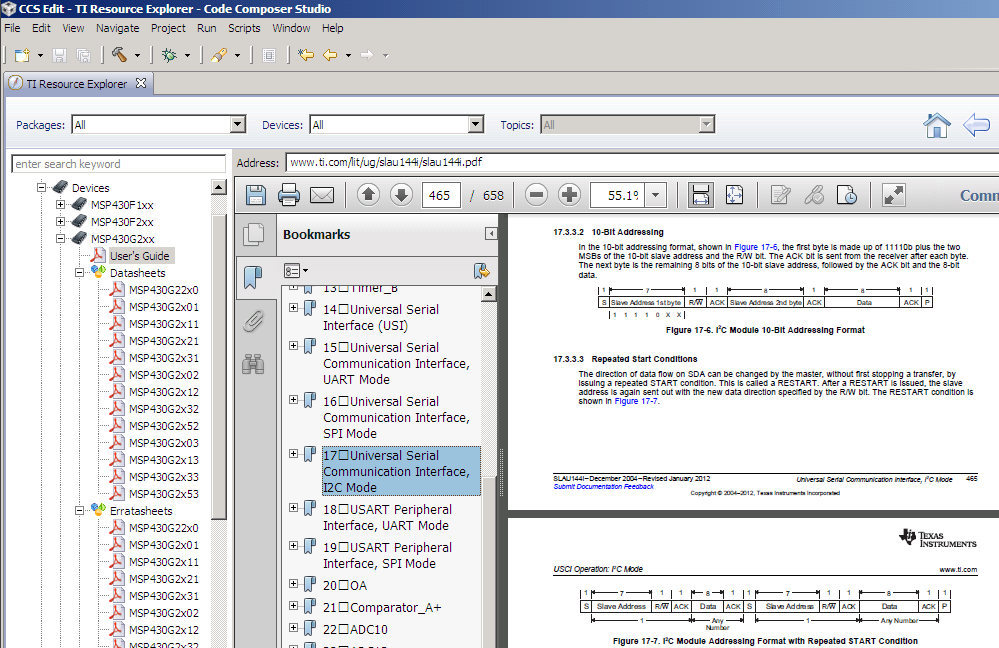Screen dimensions: 999x648
Task: Click the Build hammer icon
Action: coord(119,55)
